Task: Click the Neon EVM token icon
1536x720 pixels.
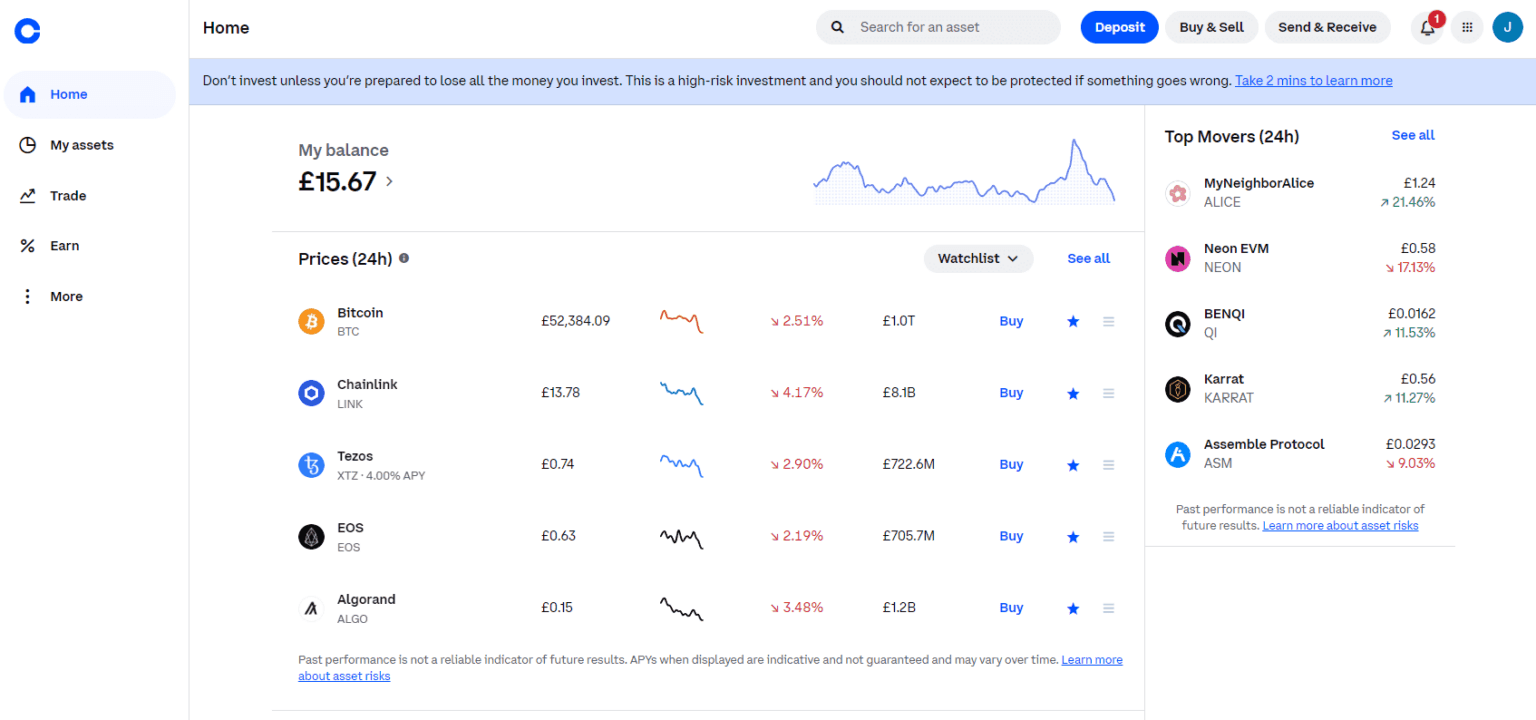Action: pyautogui.click(x=1178, y=258)
